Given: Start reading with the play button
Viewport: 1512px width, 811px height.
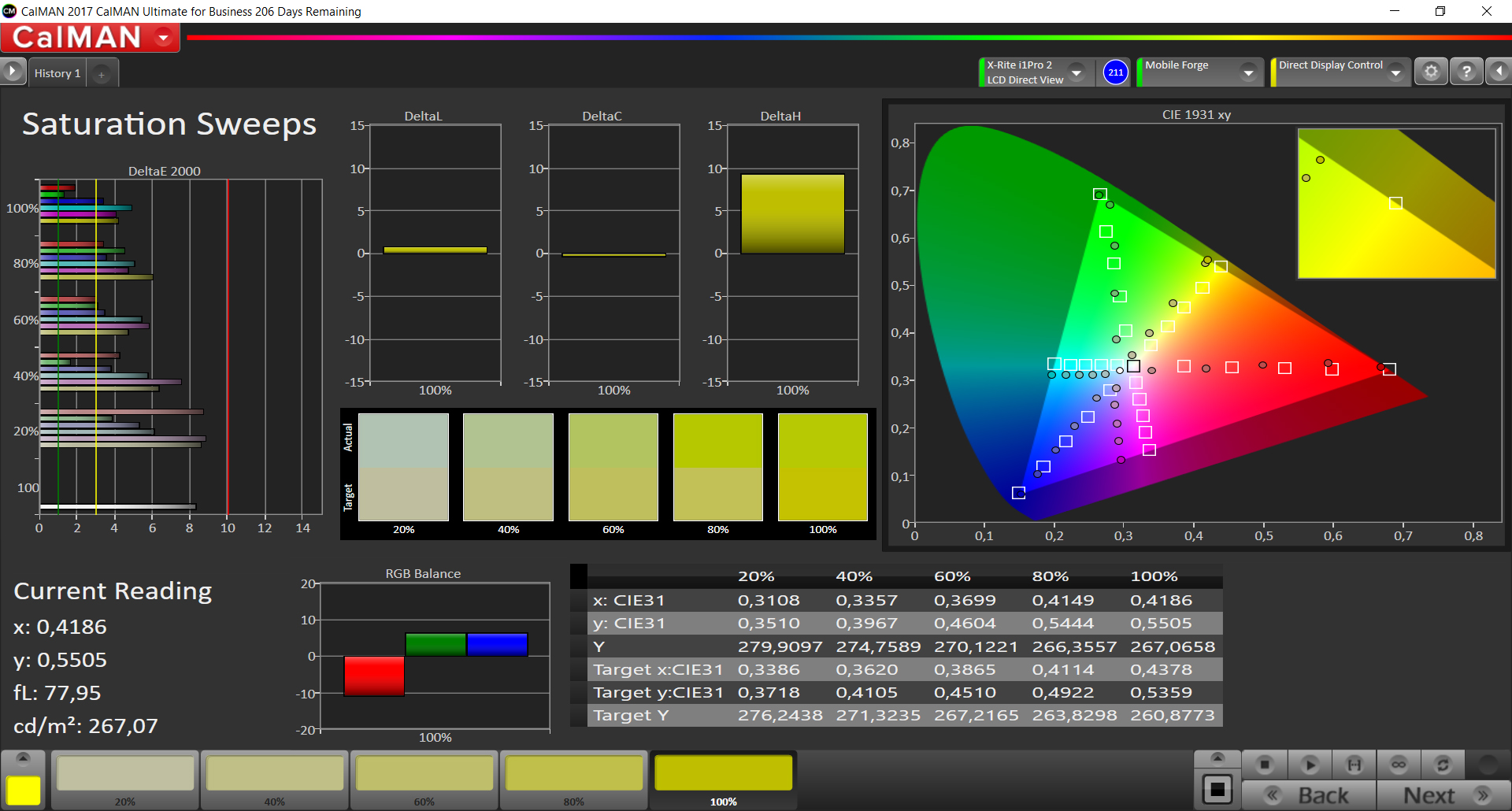Looking at the screenshot, I should (1310, 765).
